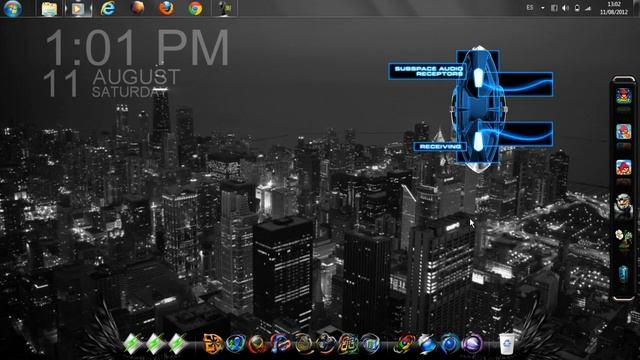Open Angry Birds Rio in side dock
The width and height of the screenshot is (640, 360).
tap(623, 131)
